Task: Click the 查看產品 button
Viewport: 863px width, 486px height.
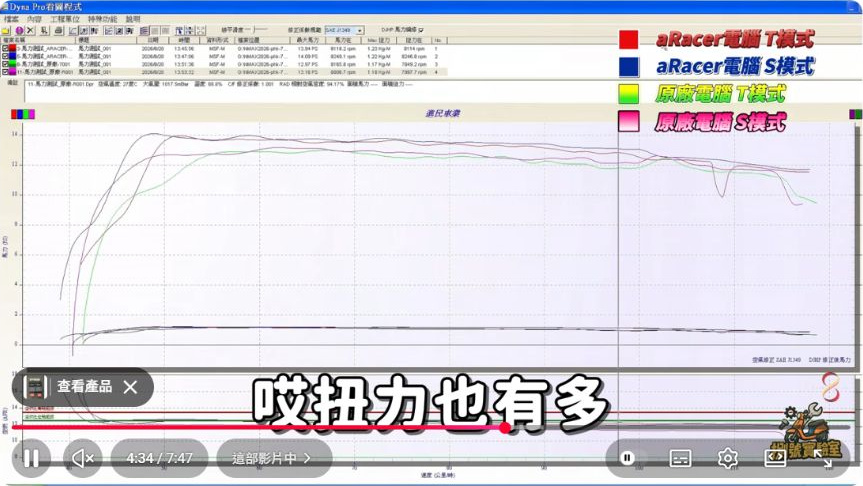Action: pyautogui.click(x=84, y=386)
